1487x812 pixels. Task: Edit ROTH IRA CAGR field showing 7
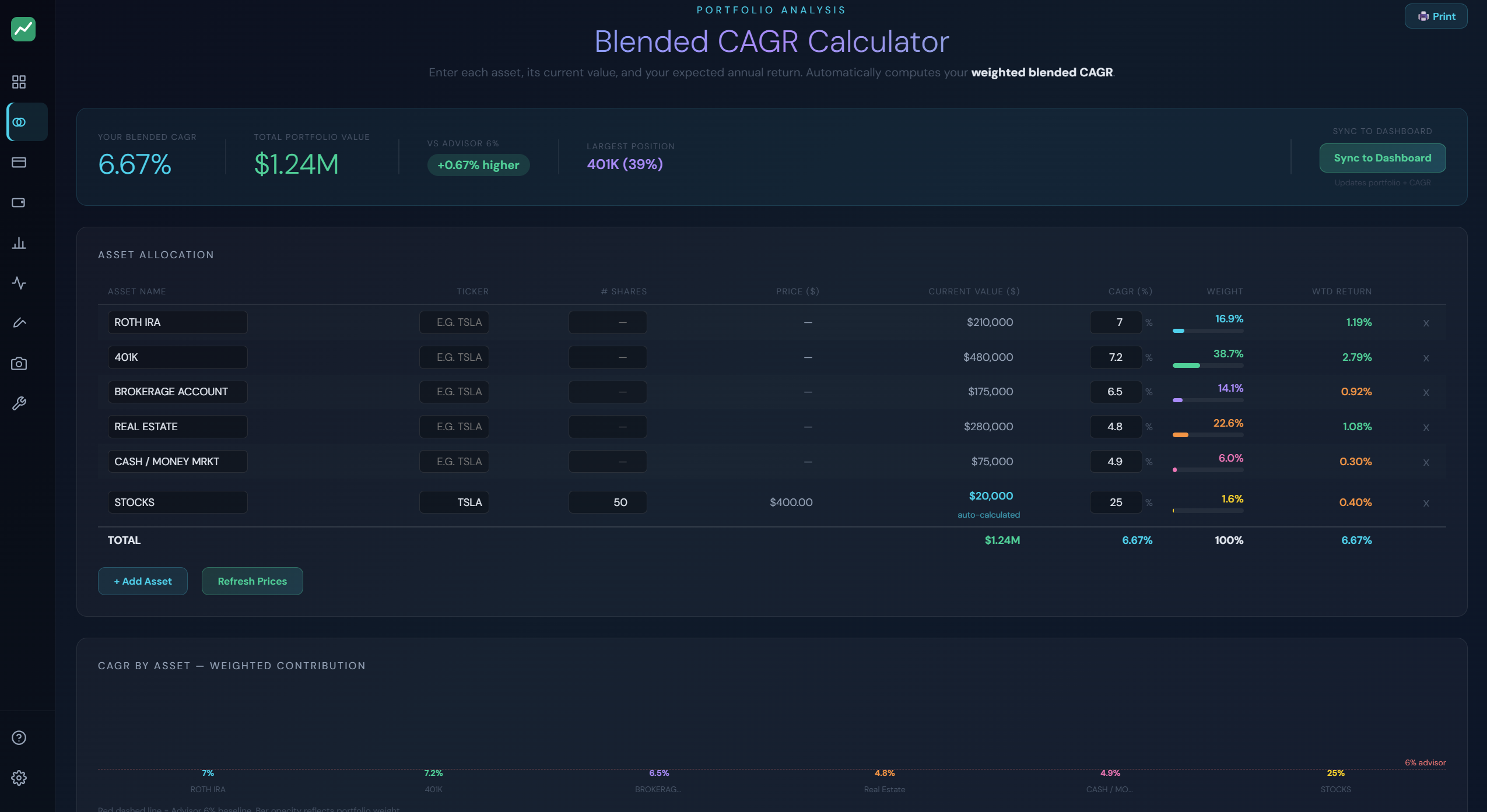(x=1116, y=322)
